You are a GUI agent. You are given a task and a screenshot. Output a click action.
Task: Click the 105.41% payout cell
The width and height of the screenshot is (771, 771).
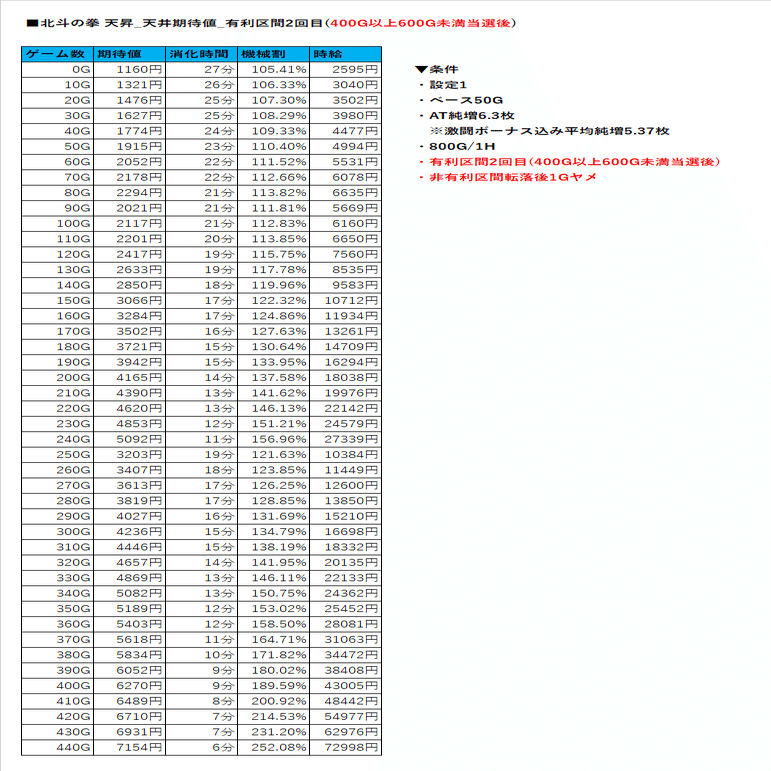[273, 69]
